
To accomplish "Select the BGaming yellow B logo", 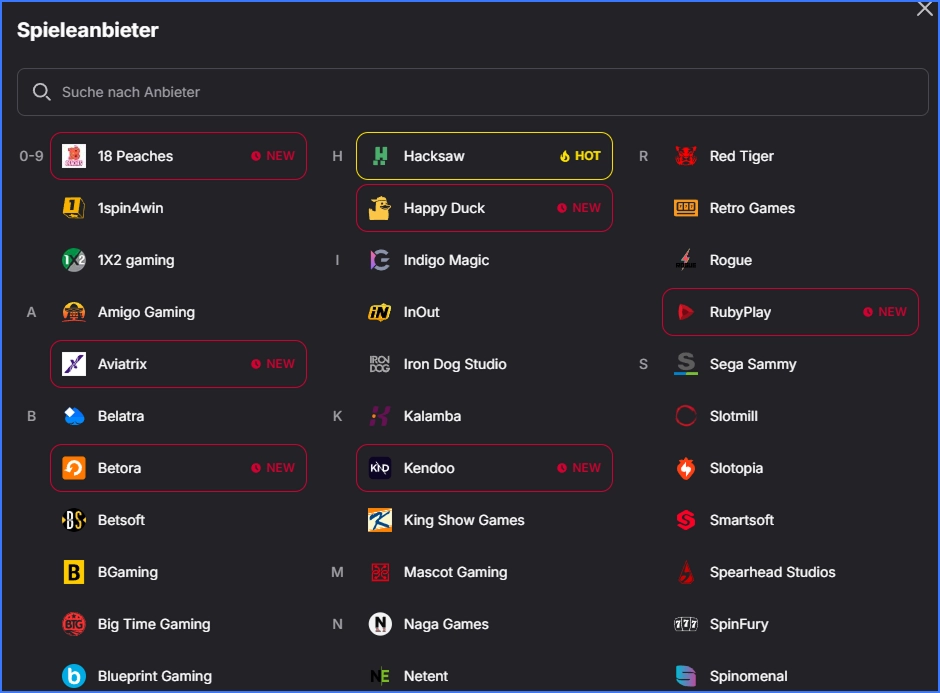I will pos(74,572).
